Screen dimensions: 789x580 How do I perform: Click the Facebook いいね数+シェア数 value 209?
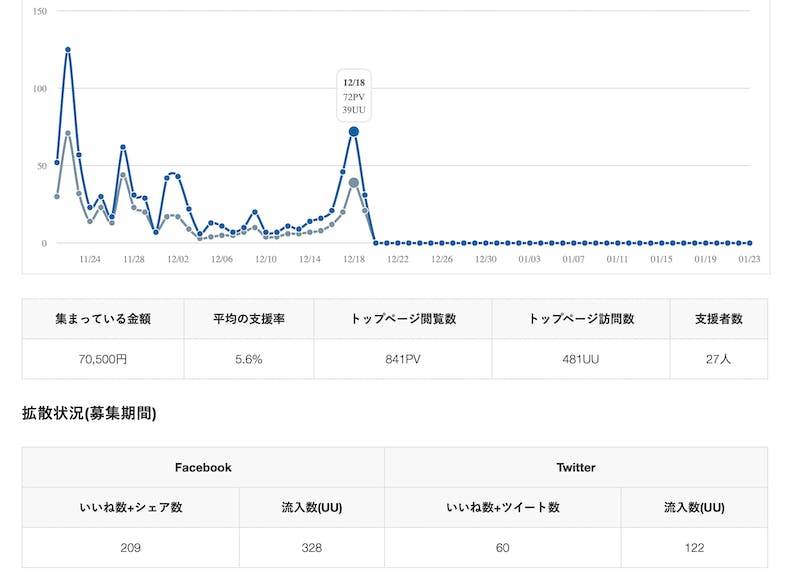[131, 548]
